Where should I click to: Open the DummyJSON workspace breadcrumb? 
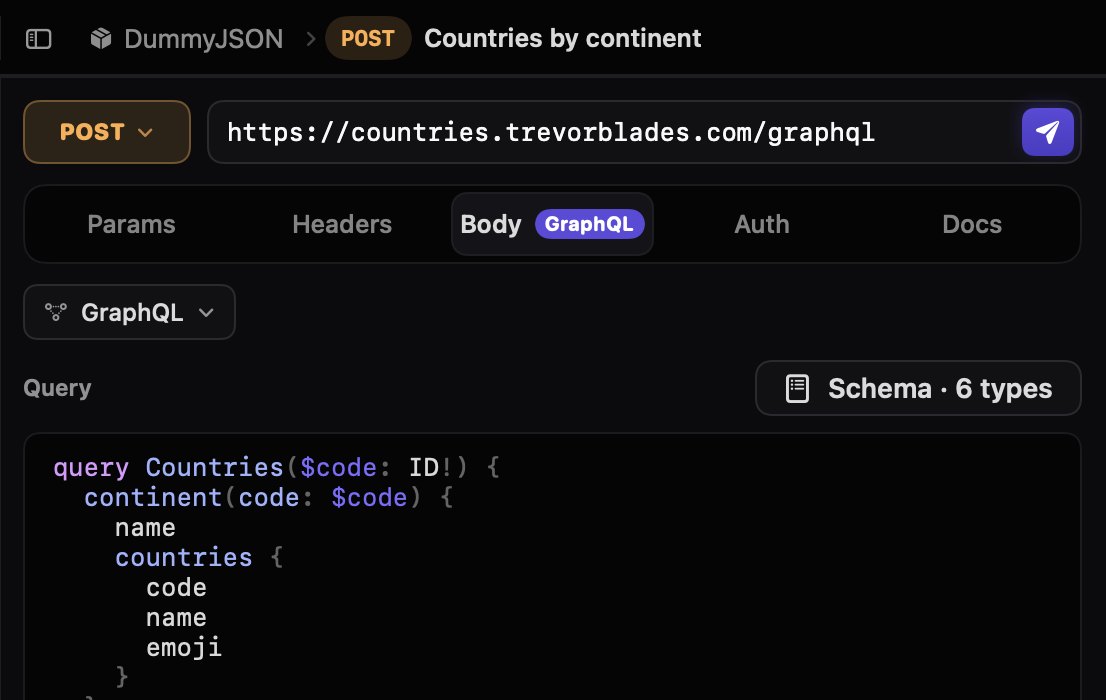(204, 39)
